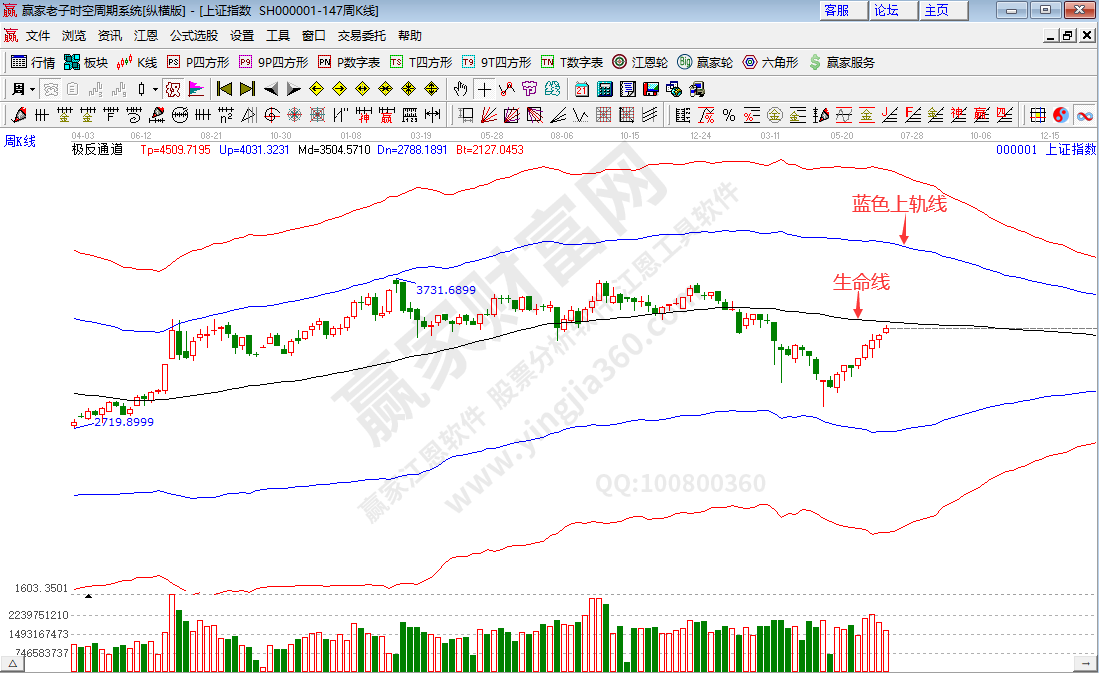Image resolution: width=1099 pixels, height=673 pixels.
Task: Click the 行情 quotes icon
Action: (x=30, y=64)
